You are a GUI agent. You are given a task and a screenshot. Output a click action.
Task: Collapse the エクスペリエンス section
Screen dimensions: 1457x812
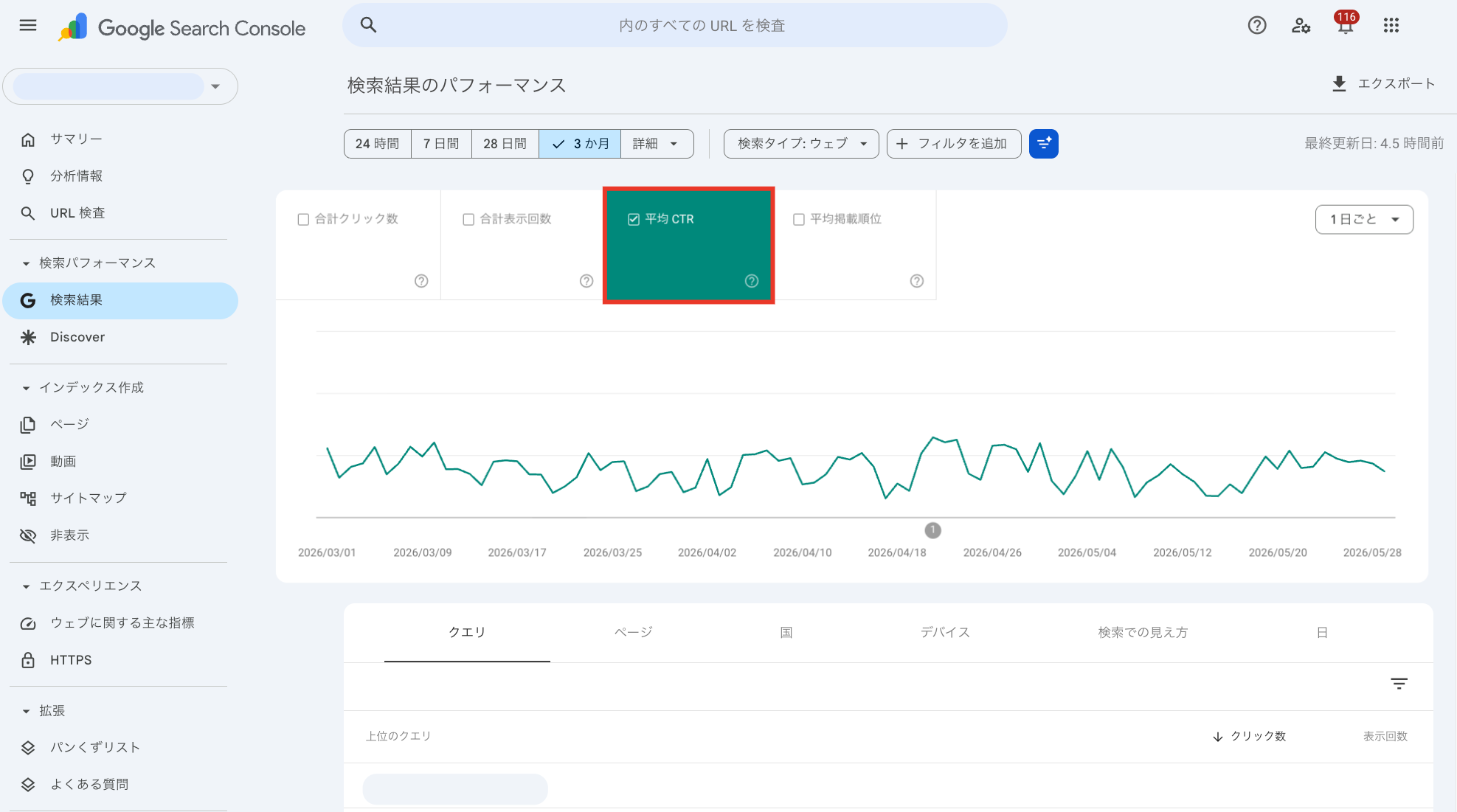(x=26, y=586)
